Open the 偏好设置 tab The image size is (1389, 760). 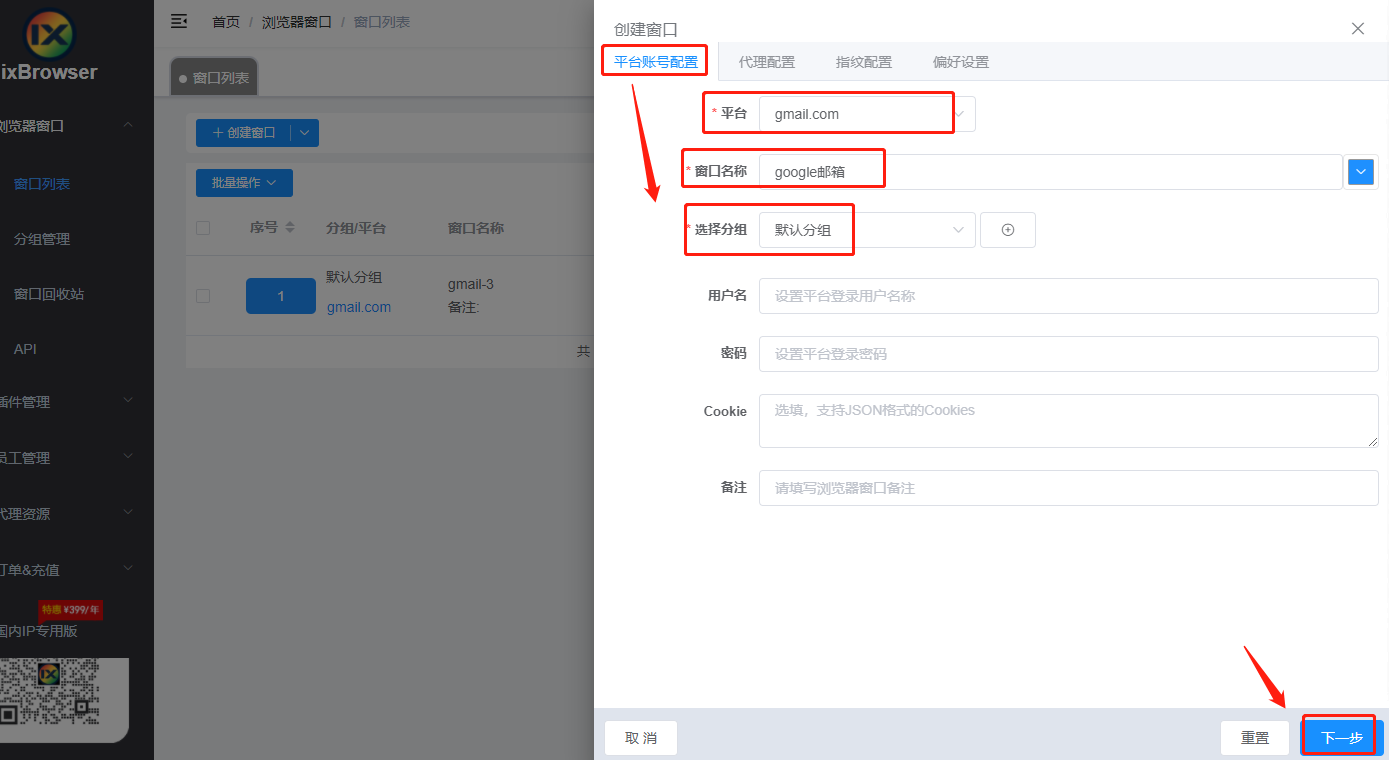tap(960, 62)
